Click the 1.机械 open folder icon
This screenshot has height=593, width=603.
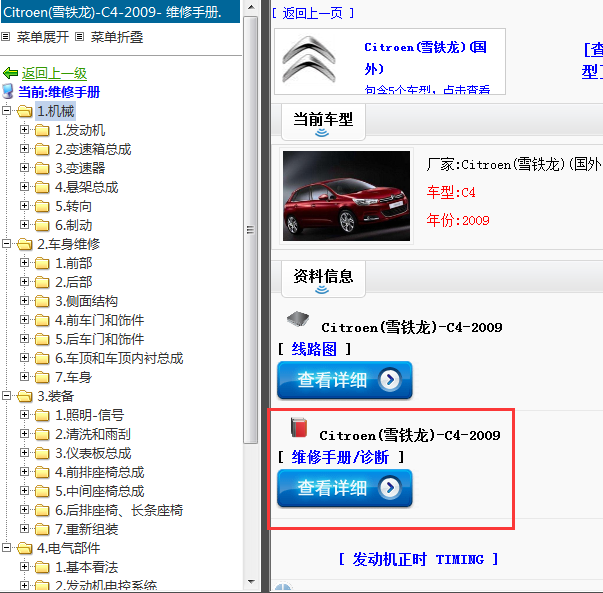tap(25, 111)
